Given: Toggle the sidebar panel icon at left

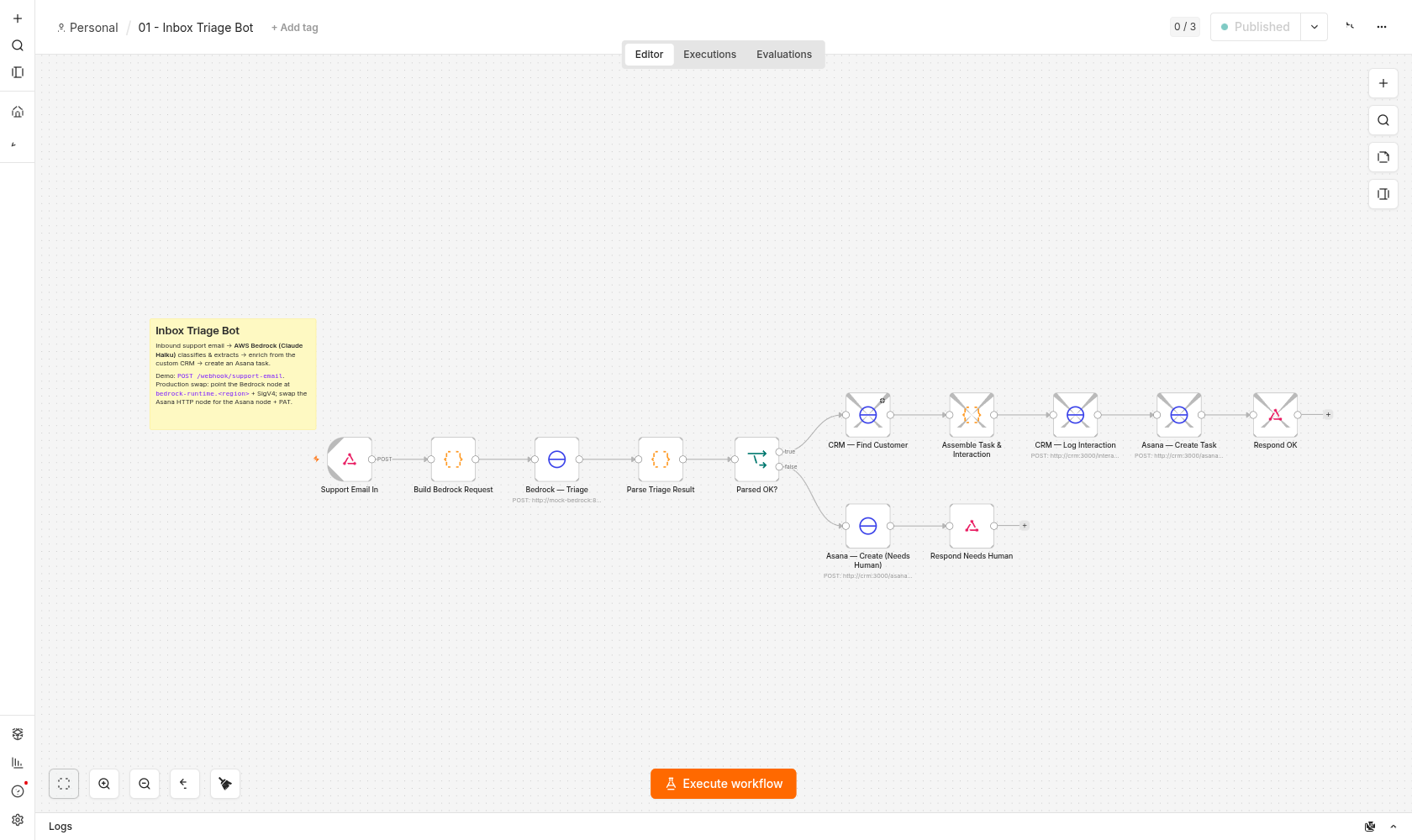Looking at the screenshot, I should [x=18, y=72].
